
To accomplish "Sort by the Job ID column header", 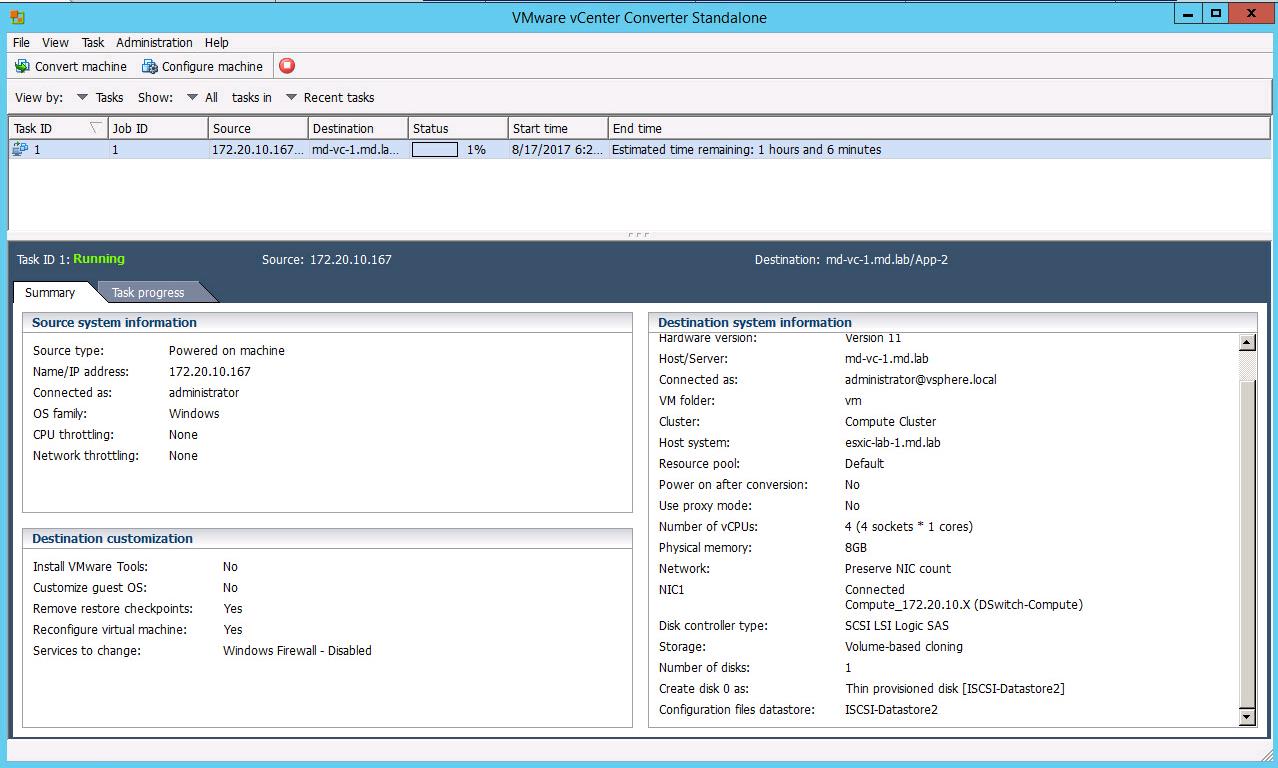I will click(x=158, y=128).
